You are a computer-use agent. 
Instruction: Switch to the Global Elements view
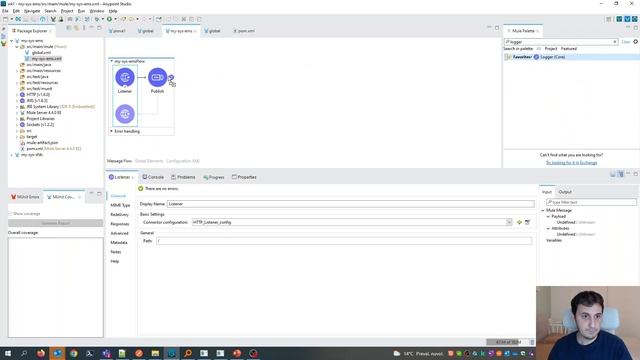[149, 161]
